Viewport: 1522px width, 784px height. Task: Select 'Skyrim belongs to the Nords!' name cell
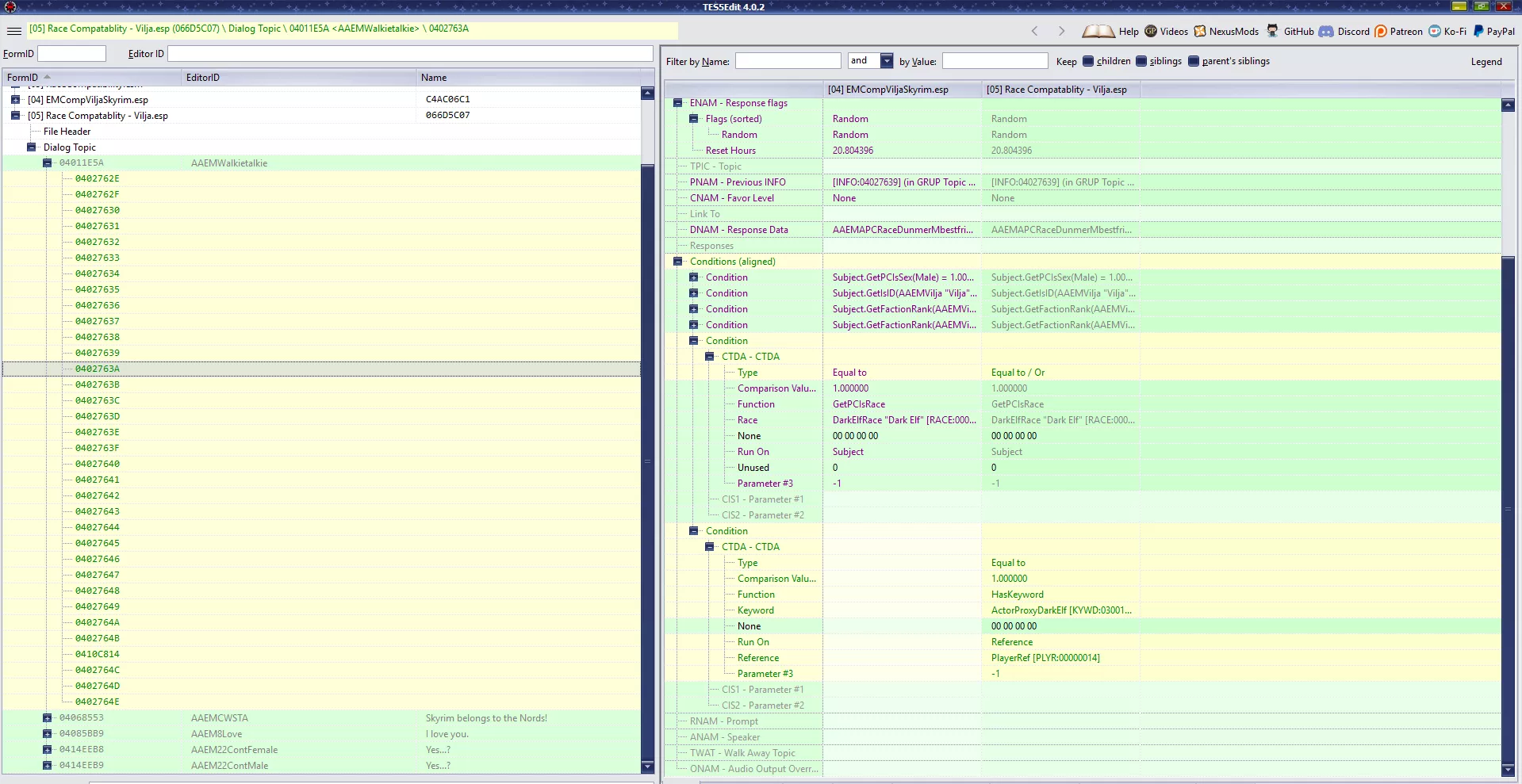point(486,718)
